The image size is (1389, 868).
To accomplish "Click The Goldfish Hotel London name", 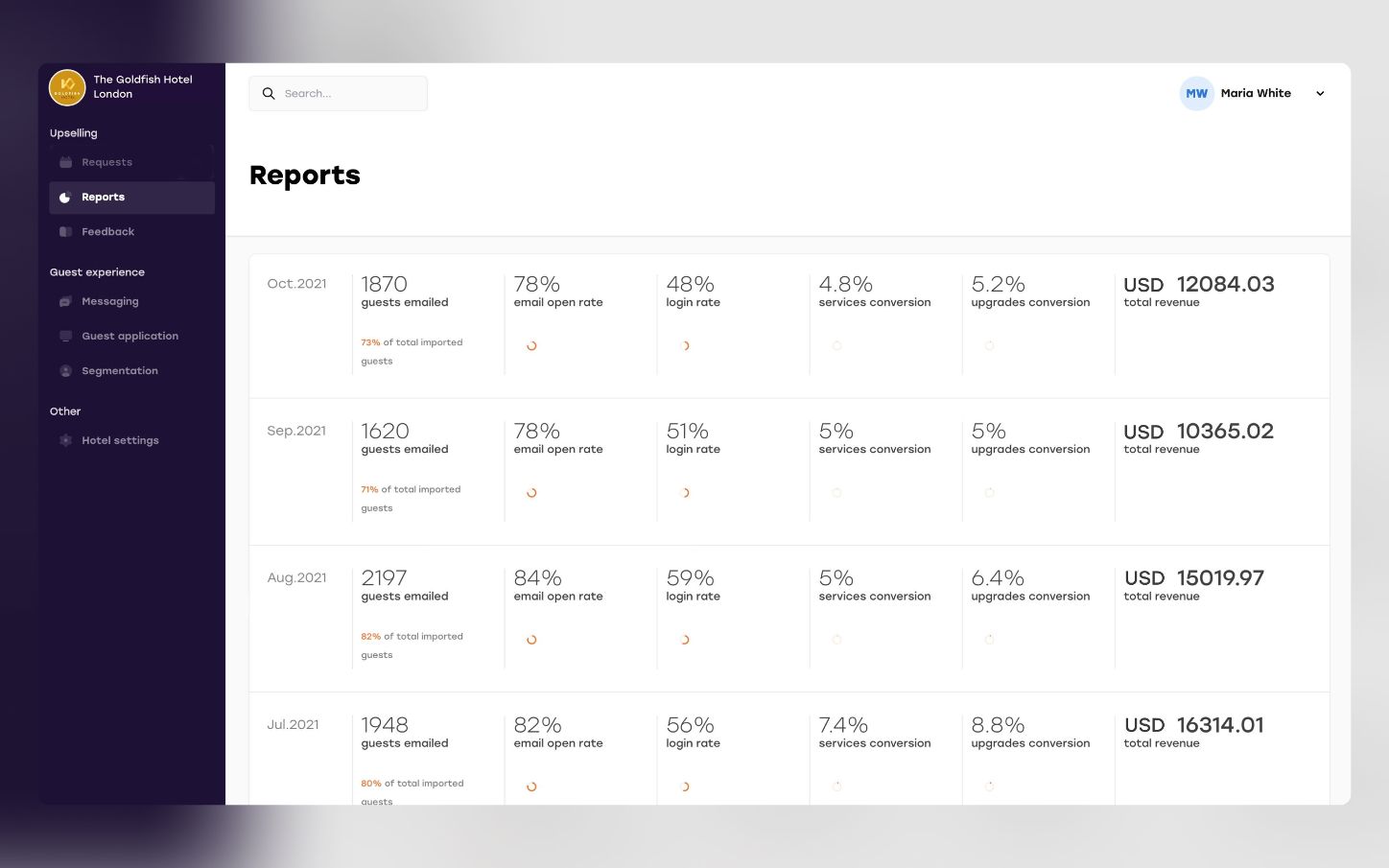I will tap(143, 87).
